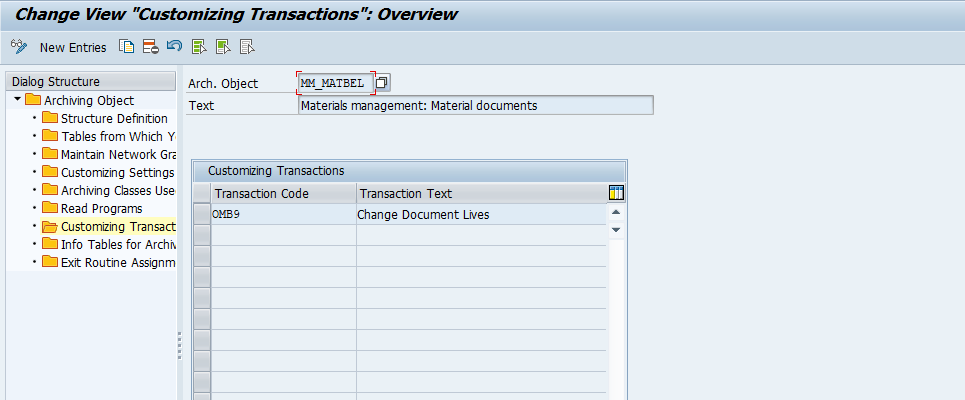
Task: Collapse the Archiving Object tree node
Action: click(x=17, y=99)
